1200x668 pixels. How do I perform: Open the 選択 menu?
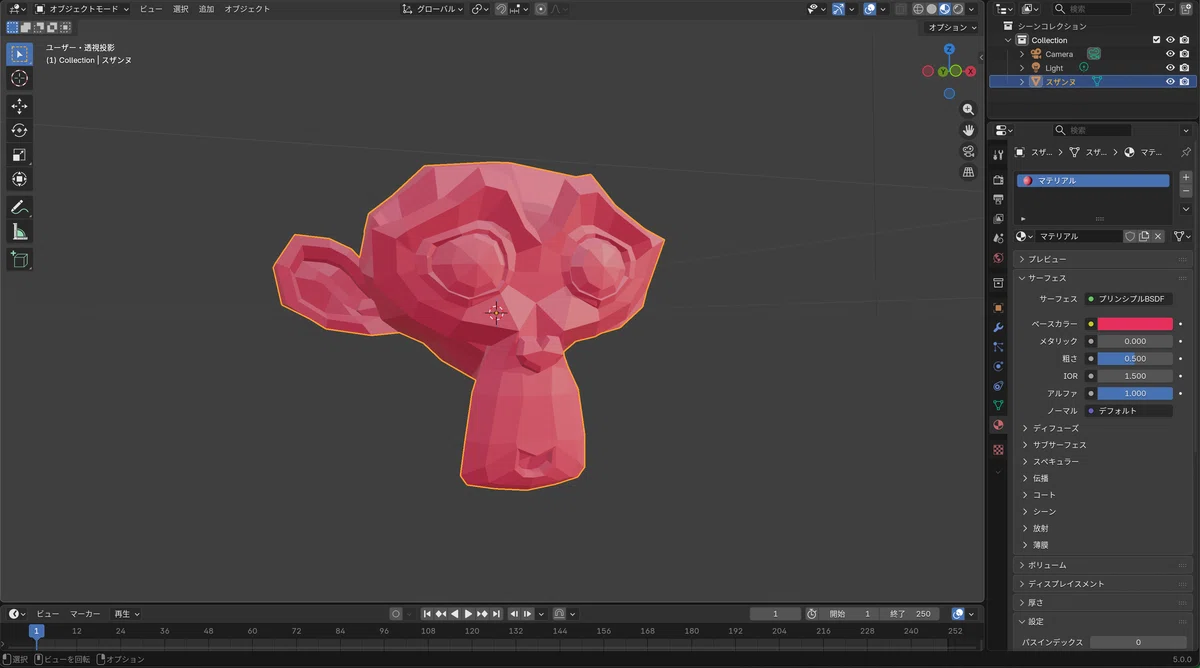[180, 9]
